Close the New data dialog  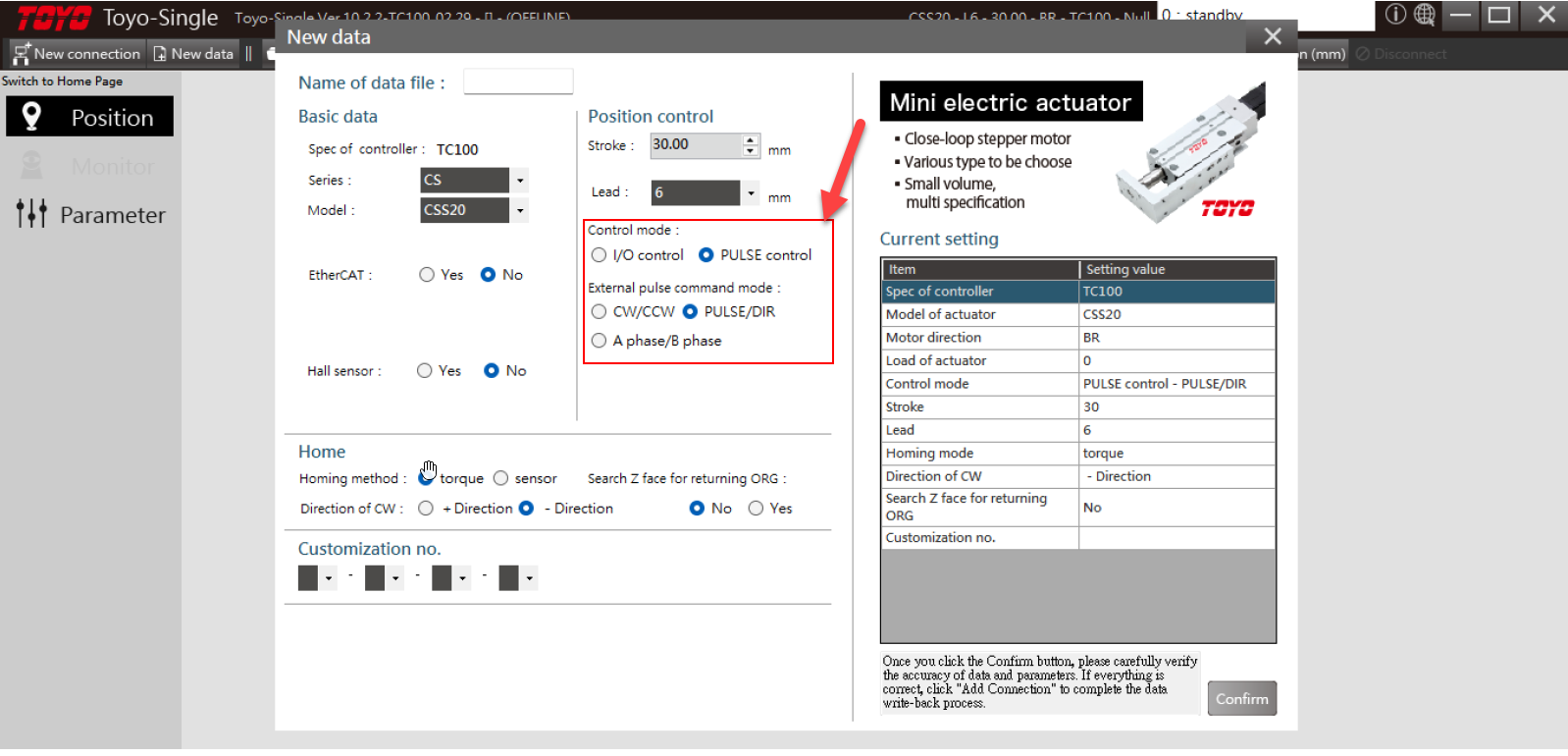tap(1273, 36)
